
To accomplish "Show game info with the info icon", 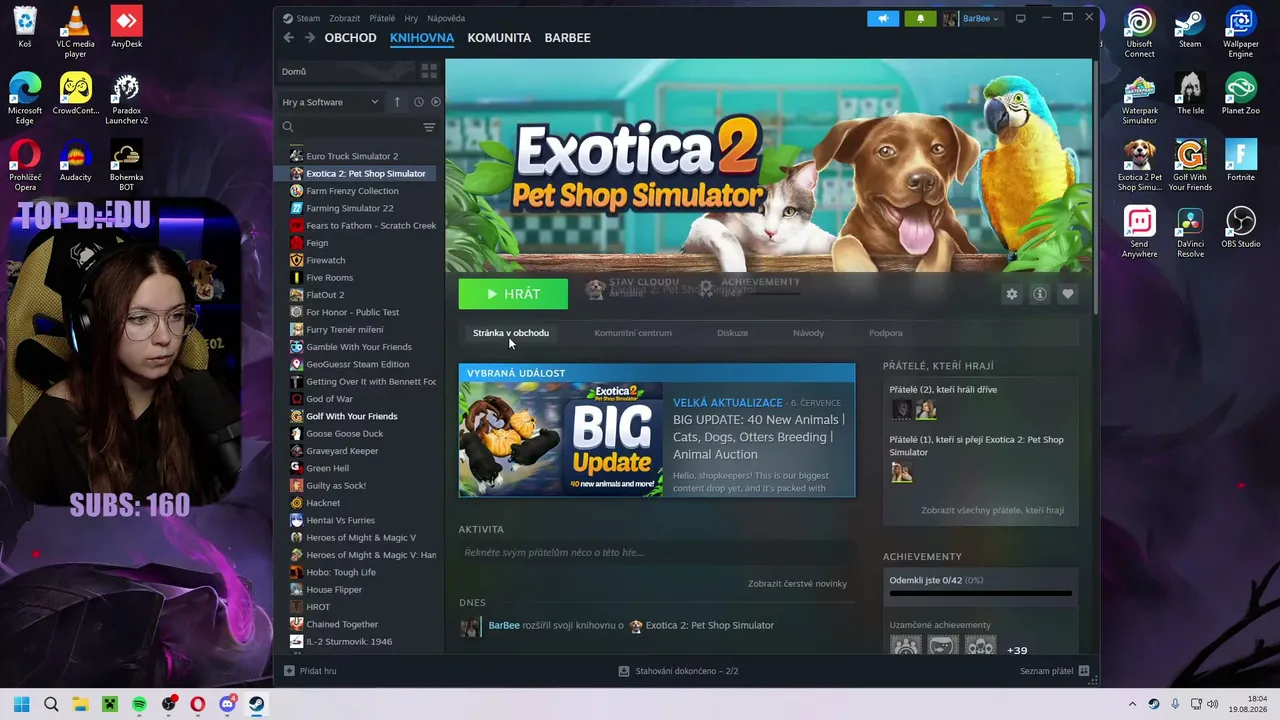I will (x=1040, y=294).
